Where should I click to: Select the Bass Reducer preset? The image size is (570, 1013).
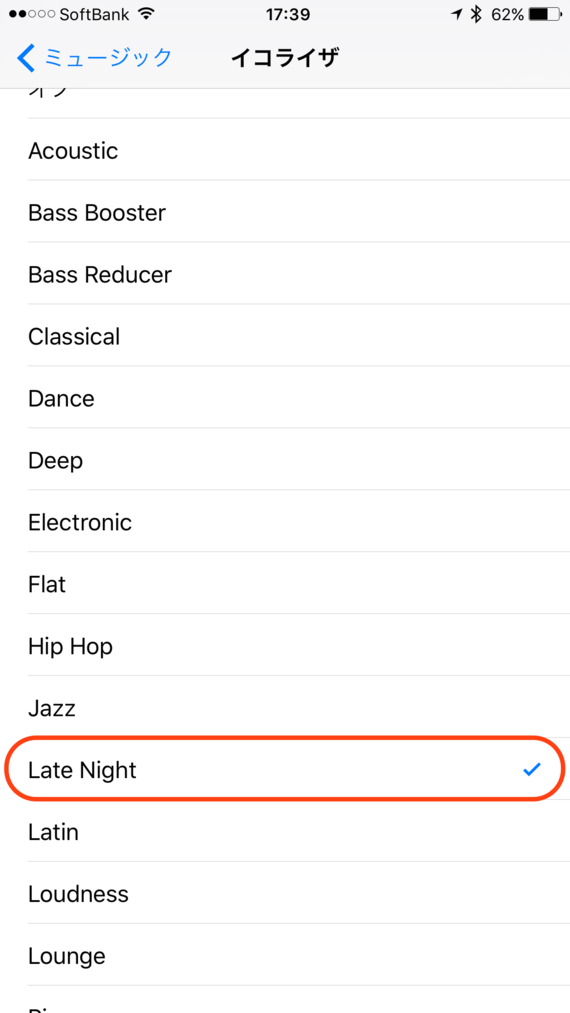coord(285,275)
